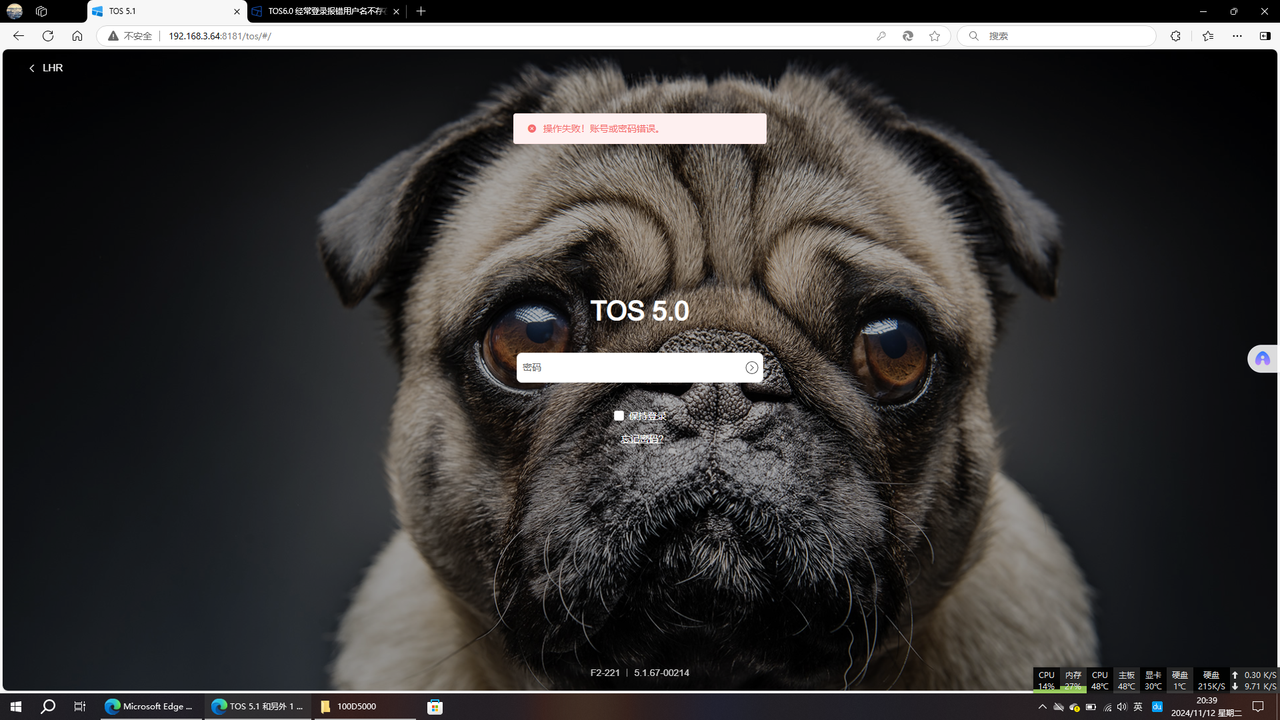Click the TOS 5.0 title

(640, 311)
